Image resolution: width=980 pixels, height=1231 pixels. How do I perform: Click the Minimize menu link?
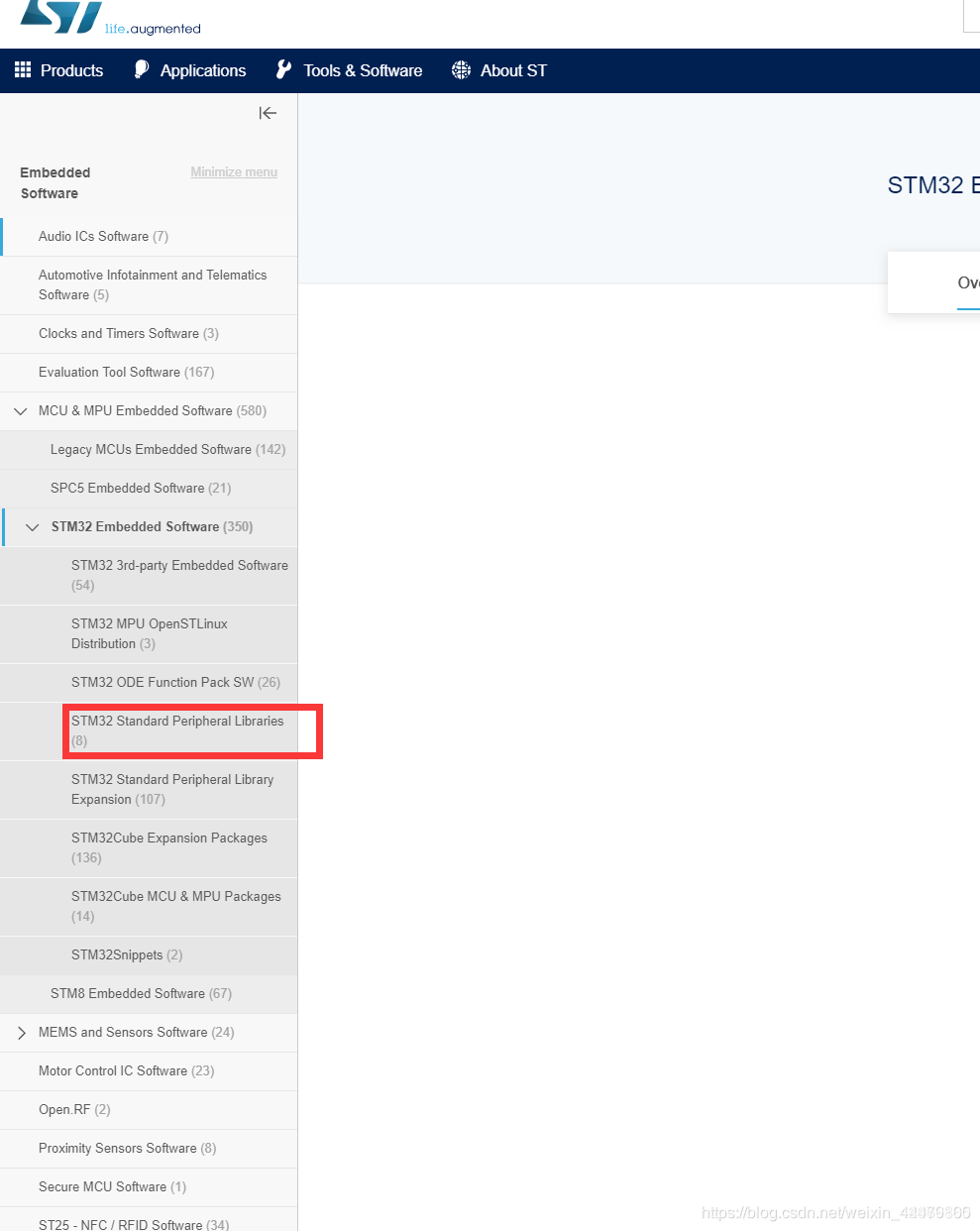click(234, 172)
